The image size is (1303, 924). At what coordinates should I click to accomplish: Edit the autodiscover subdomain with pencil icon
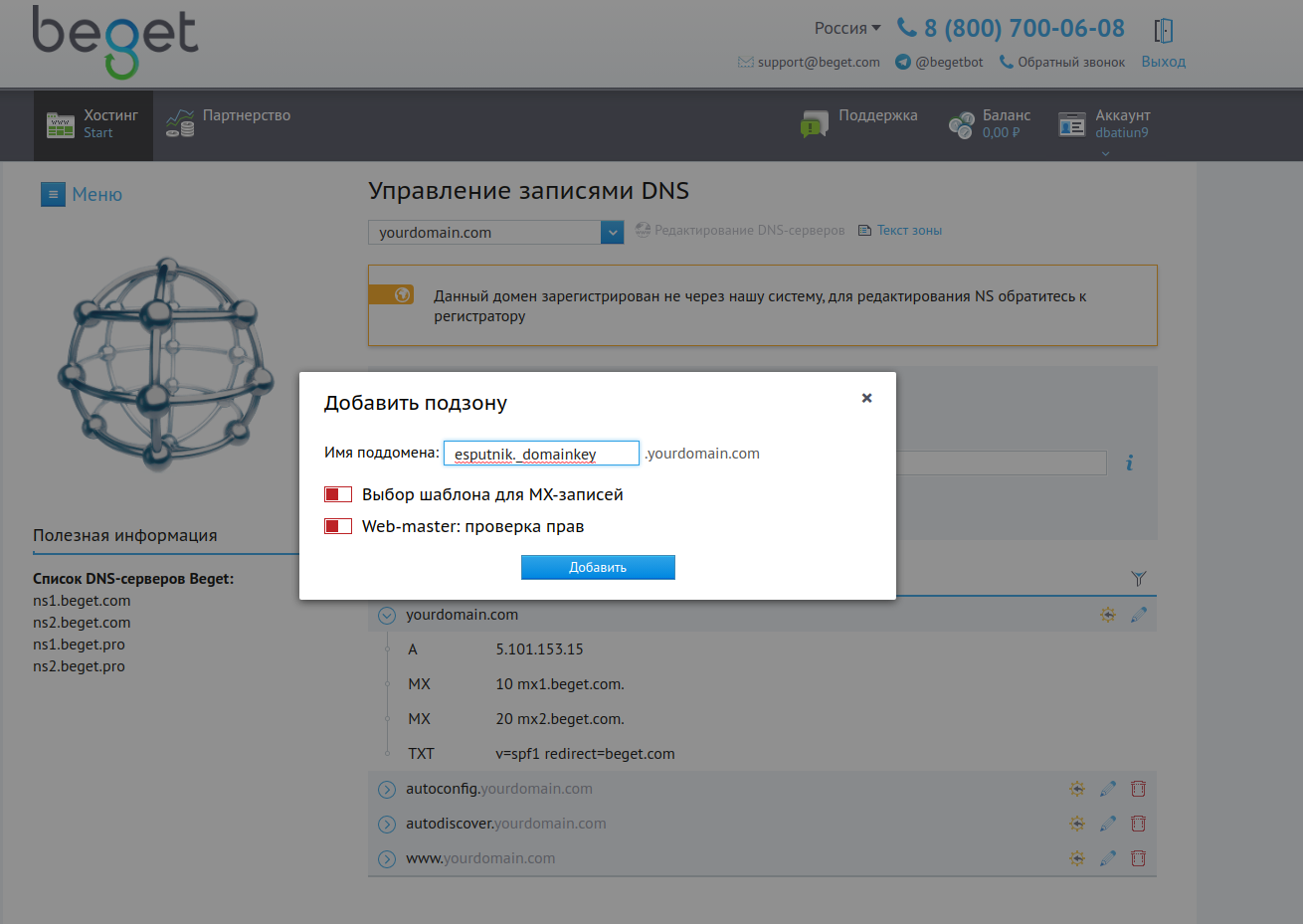click(x=1107, y=824)
